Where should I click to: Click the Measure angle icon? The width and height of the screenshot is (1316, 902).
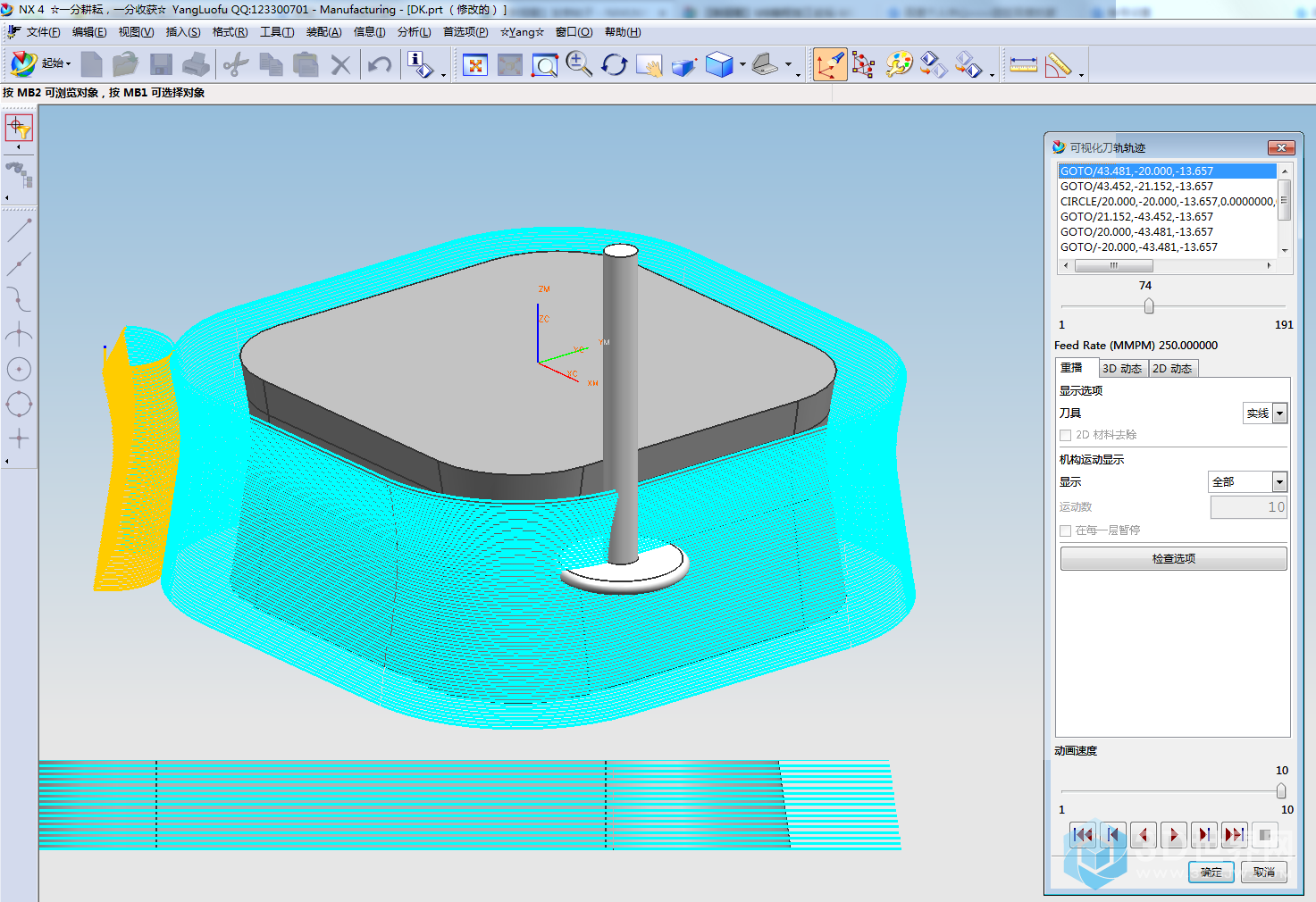click(1058, 64)
